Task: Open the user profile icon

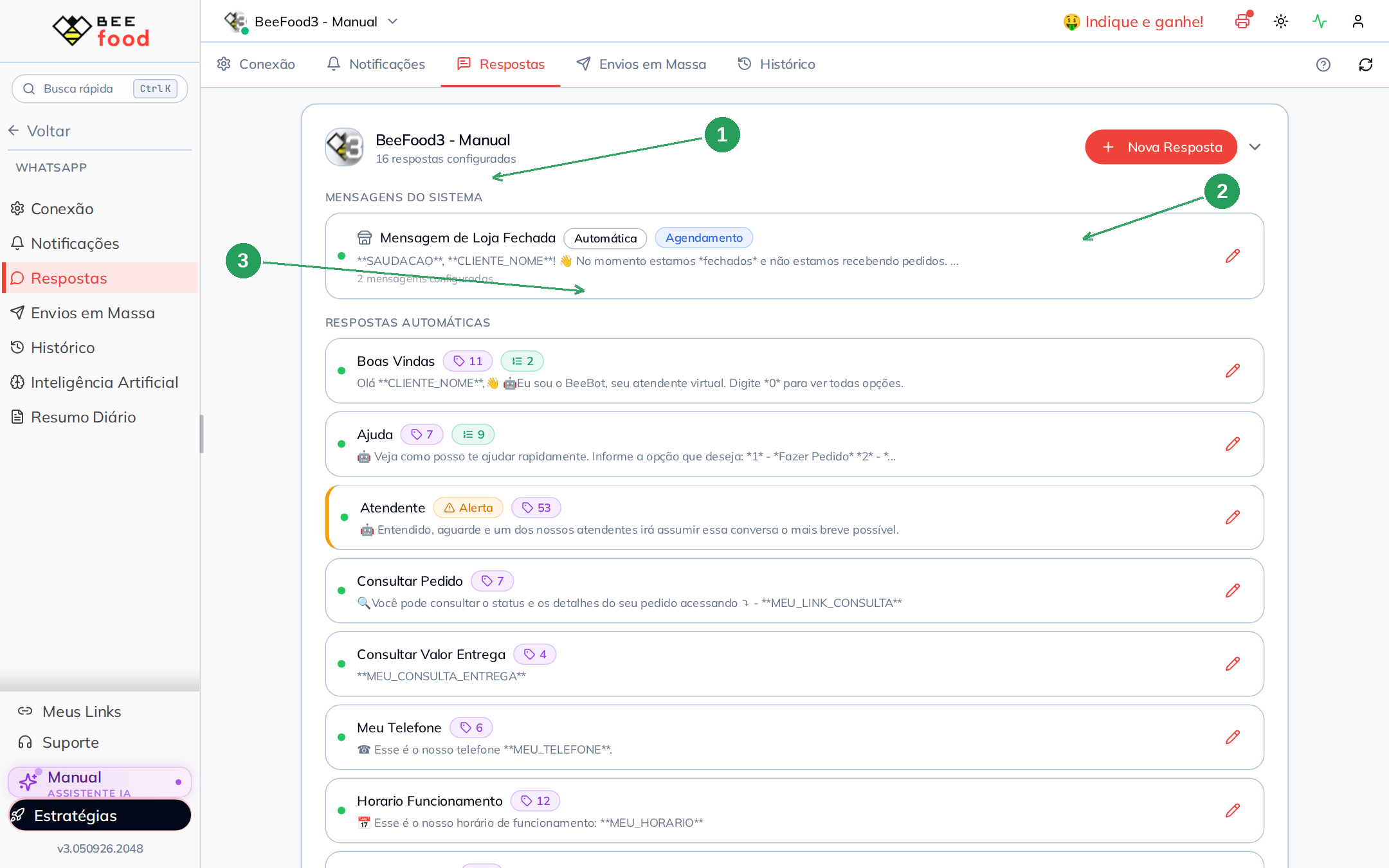Action: 1358,21
